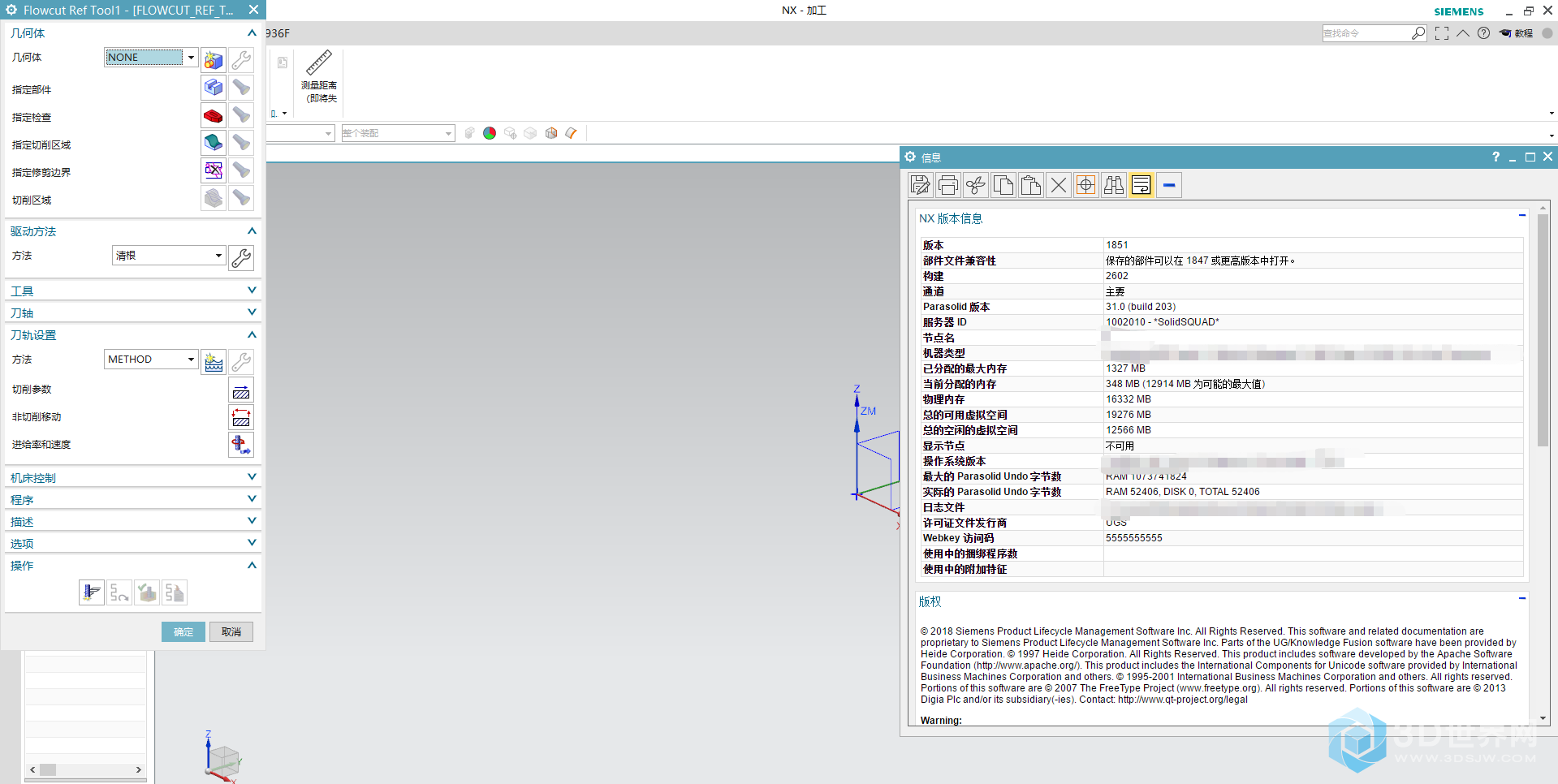The height and width of the screenshot is (784, 1558).
Task: Expand the 刀轴 (Tool Axis) section
Action: 252,312
